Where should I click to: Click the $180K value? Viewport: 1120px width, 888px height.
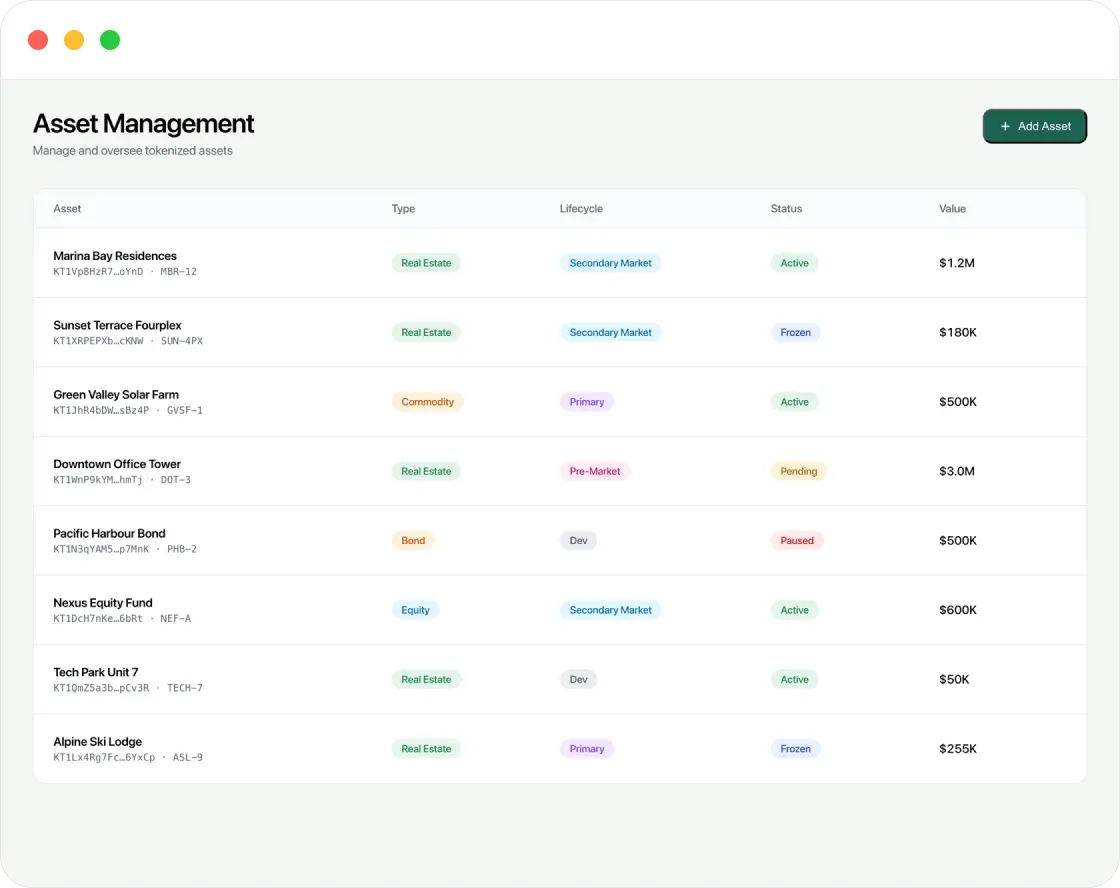[x=957, y=332]
